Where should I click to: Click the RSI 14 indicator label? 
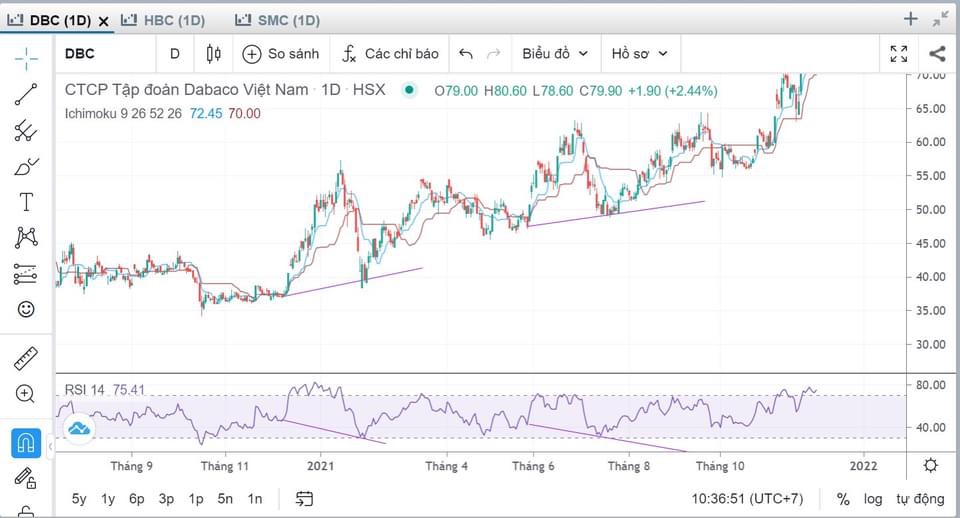point(84,390)
